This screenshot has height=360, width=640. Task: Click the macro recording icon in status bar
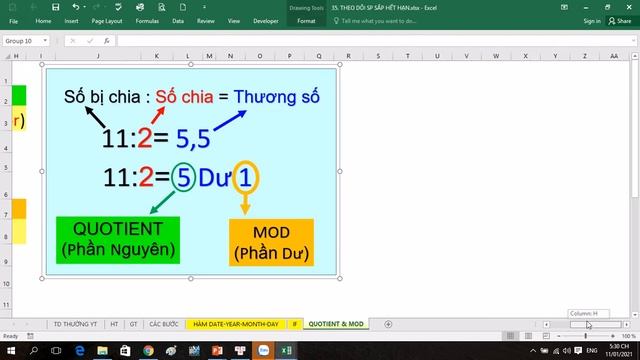(x=30, y=336)
